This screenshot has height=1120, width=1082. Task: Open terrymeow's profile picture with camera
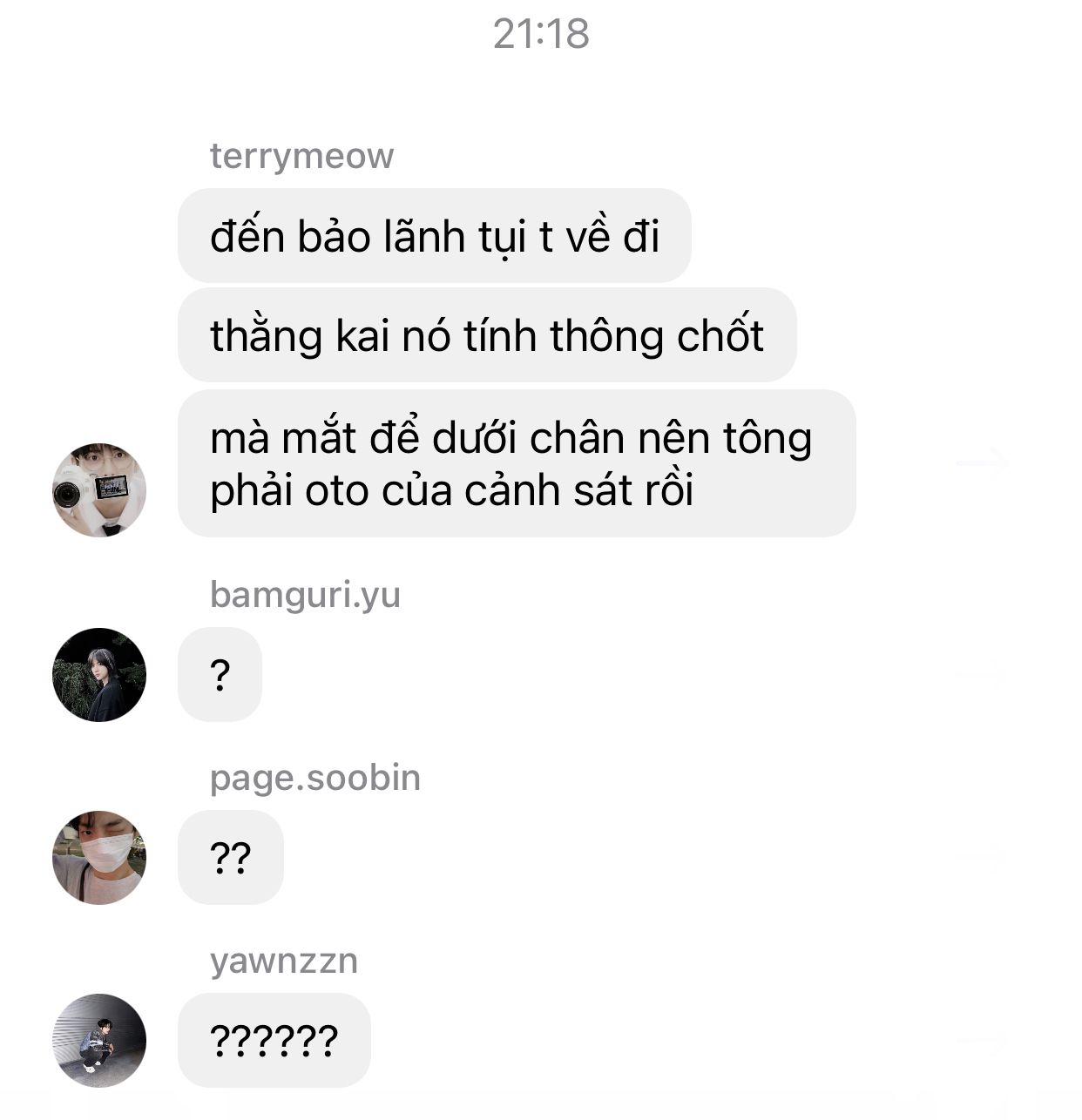coord(99,489)
